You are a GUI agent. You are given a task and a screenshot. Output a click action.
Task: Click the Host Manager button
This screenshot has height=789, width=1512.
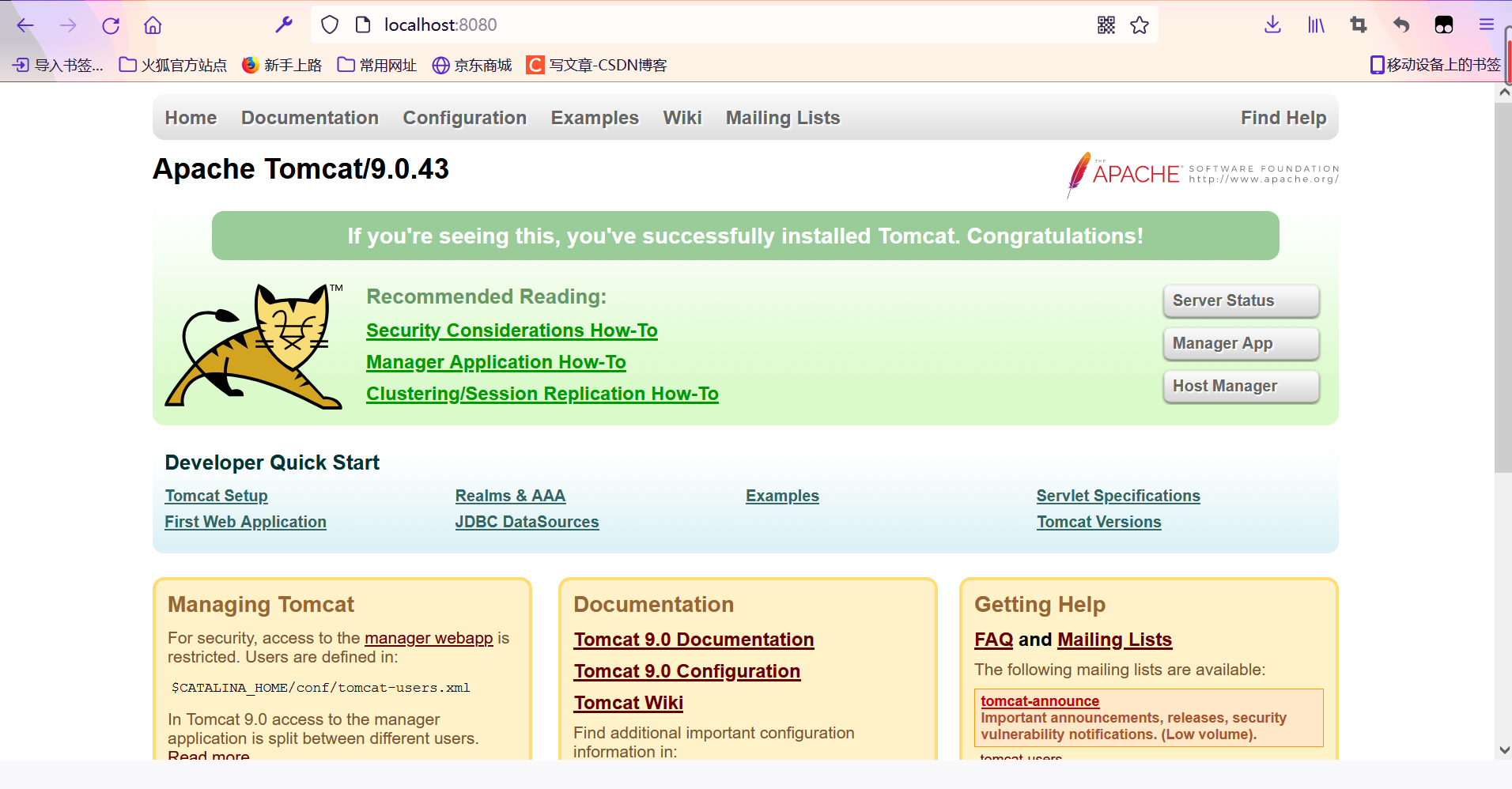pyautogui.click(x=1242, y=386)
